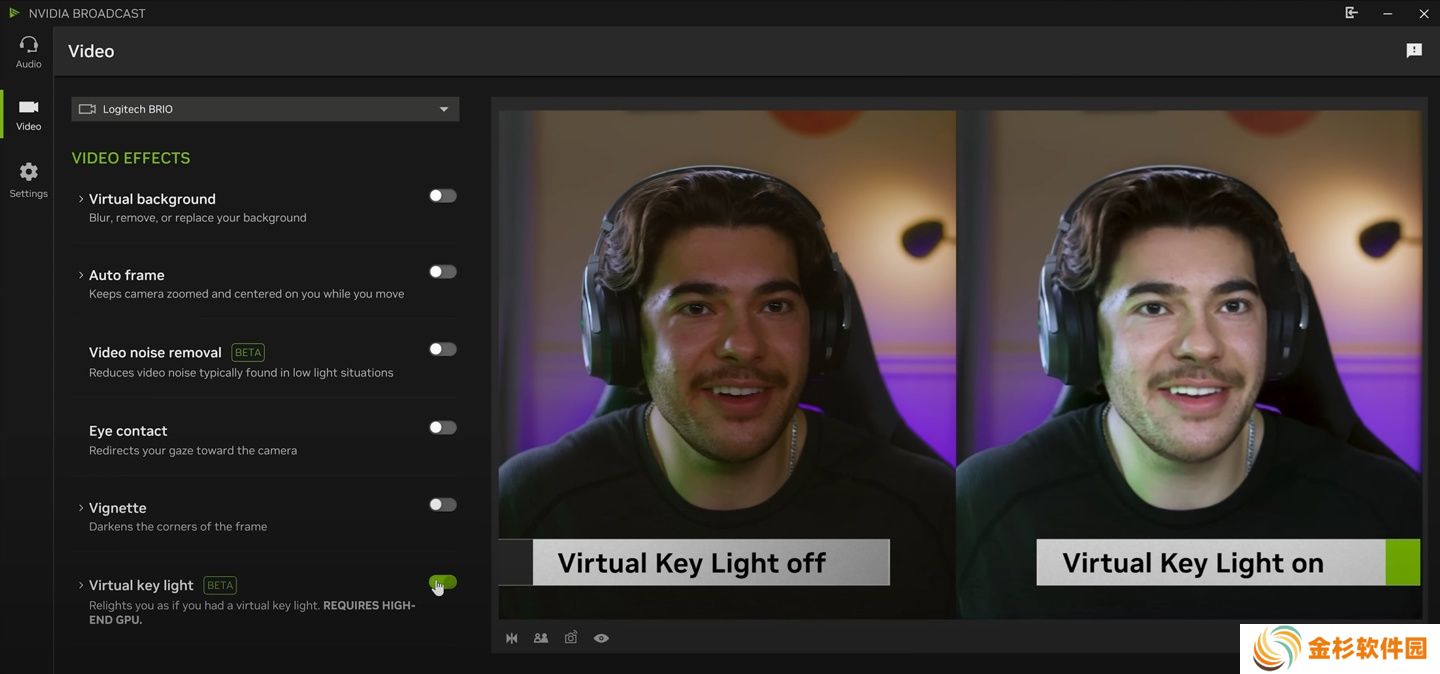Disable the Virtual key light toggle
Image resolution: width=1440 pixels, height=674 pixels.
pos(443,582)
